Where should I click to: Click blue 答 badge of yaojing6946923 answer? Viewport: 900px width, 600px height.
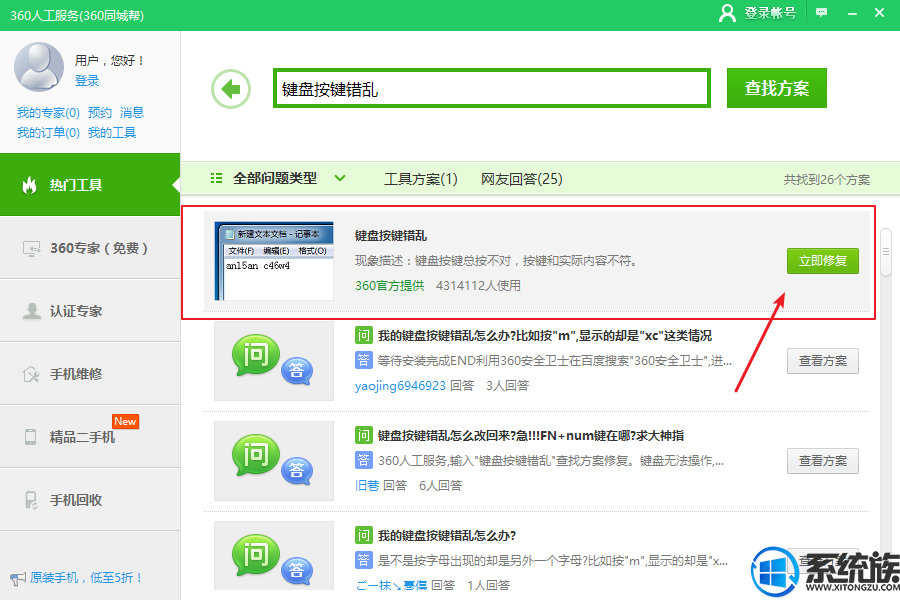click(x=363, y=361)
